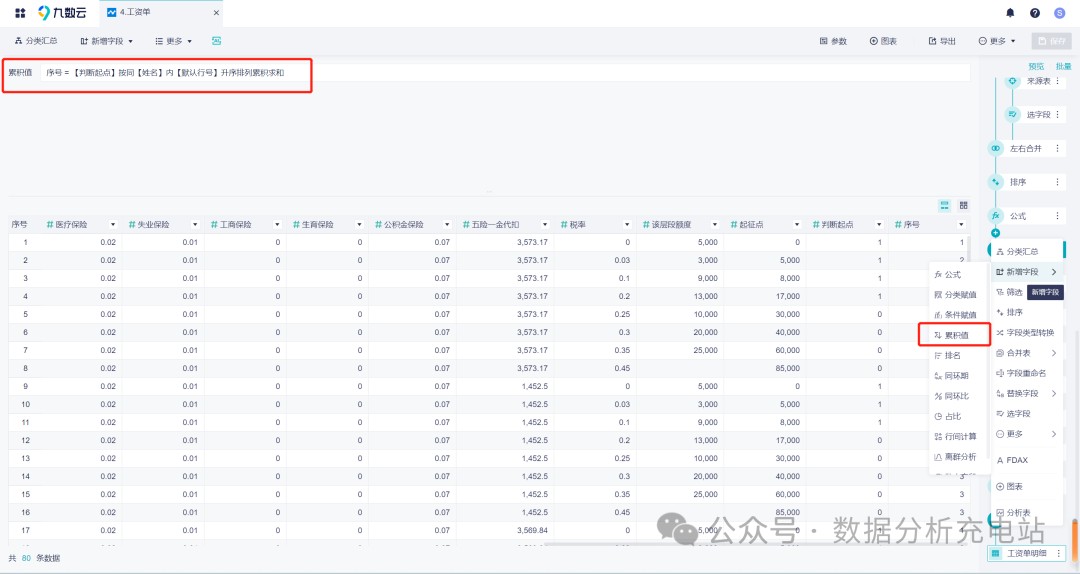This screenshot has width=1080, height=574.
Task: Click the 图表 toolbar button
Action: tap(883, 41)
